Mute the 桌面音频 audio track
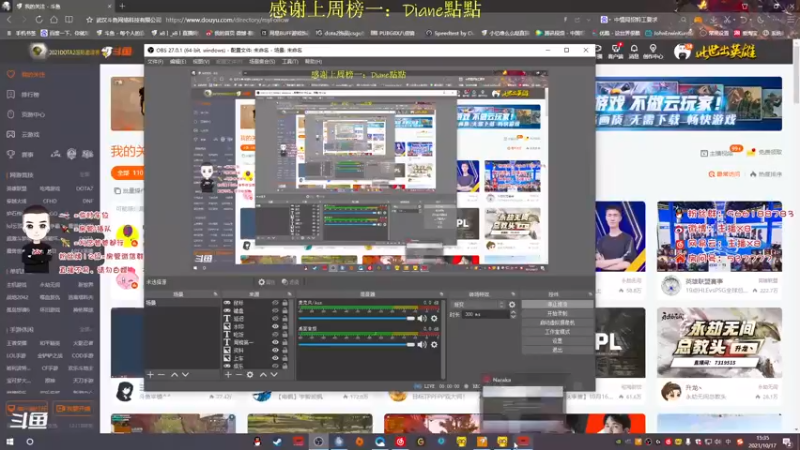The height and width of the screenshot is (450, 800). 422,344
